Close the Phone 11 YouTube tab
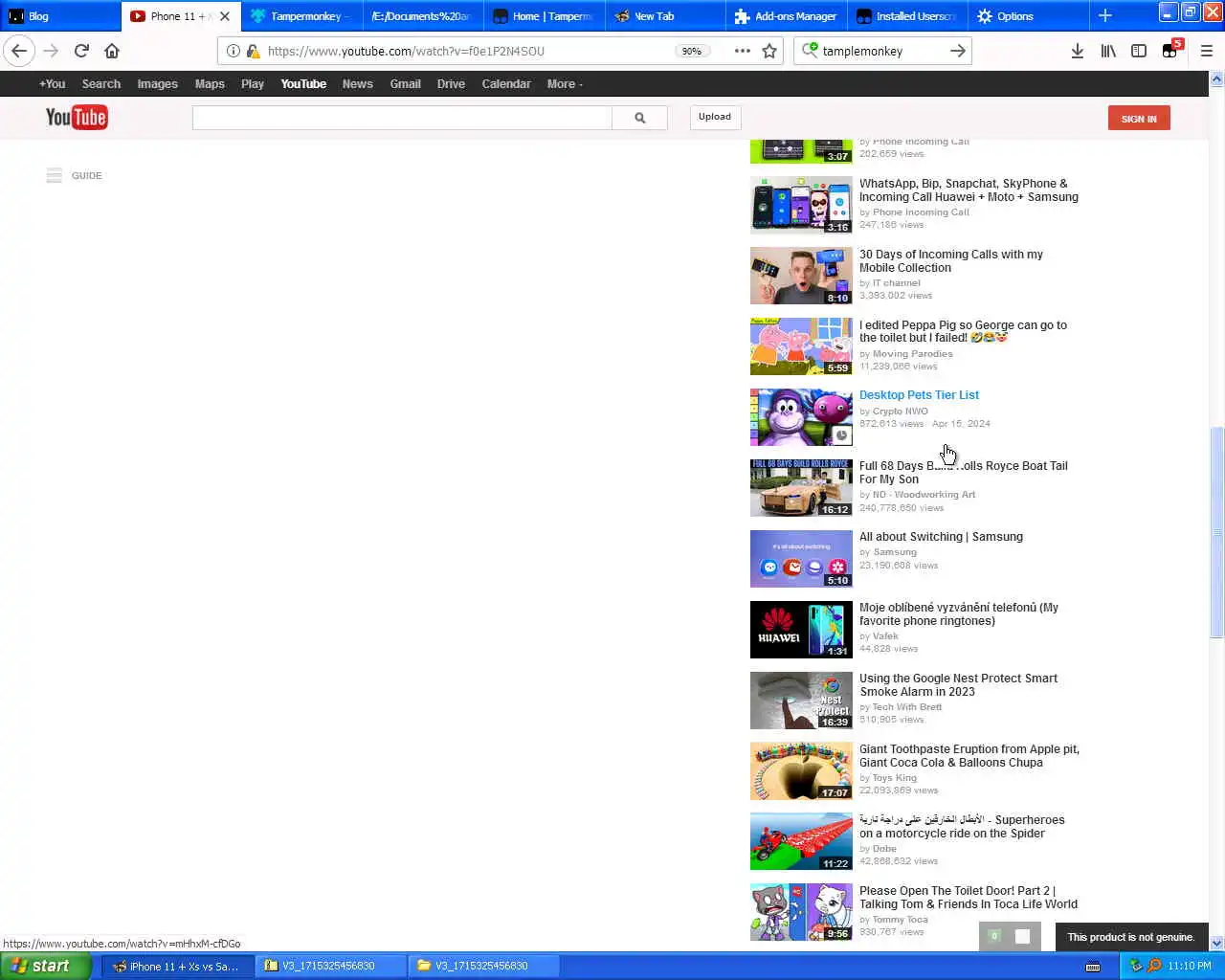Screen dimensions: 1225x980 click(x=225, y=16)
